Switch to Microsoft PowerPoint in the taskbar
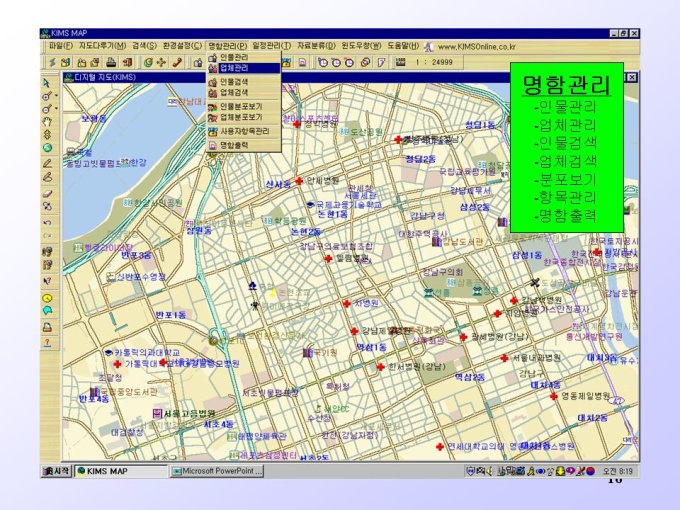The width and height of the screenshot is (680, 510). click(x=217, y=470)
